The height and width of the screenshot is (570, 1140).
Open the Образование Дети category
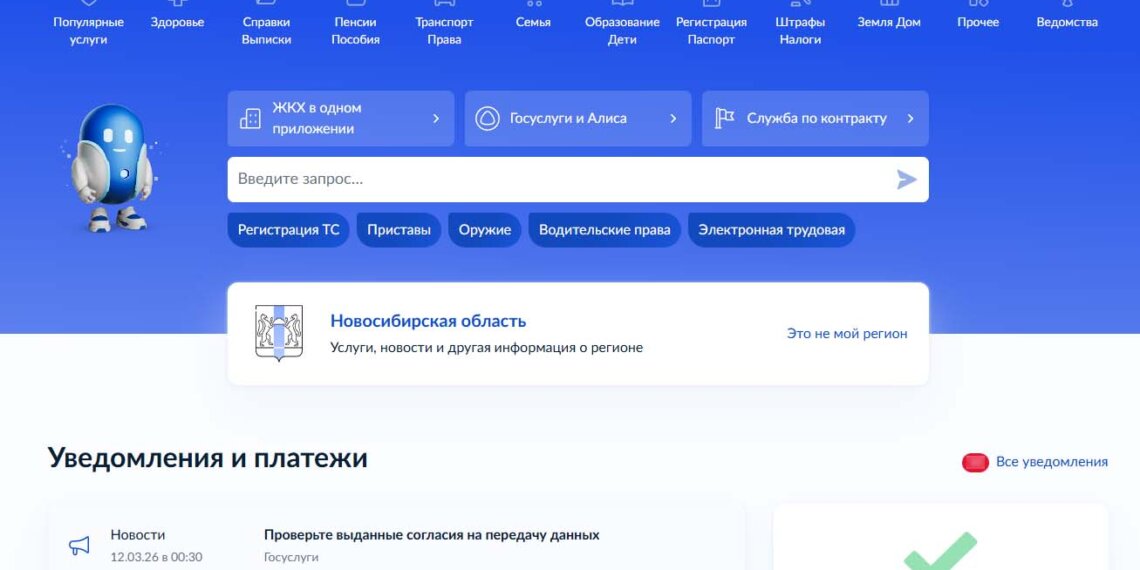point(622,31)
